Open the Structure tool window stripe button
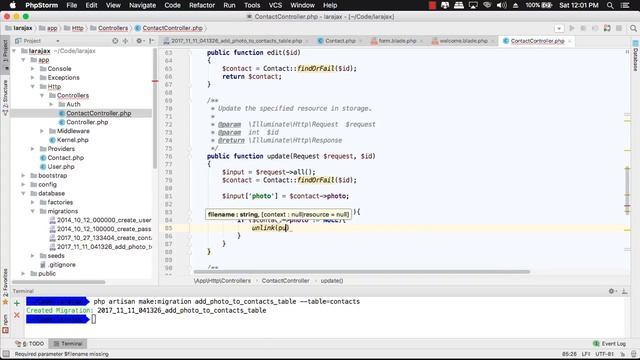640x360 pixels. 5,97
